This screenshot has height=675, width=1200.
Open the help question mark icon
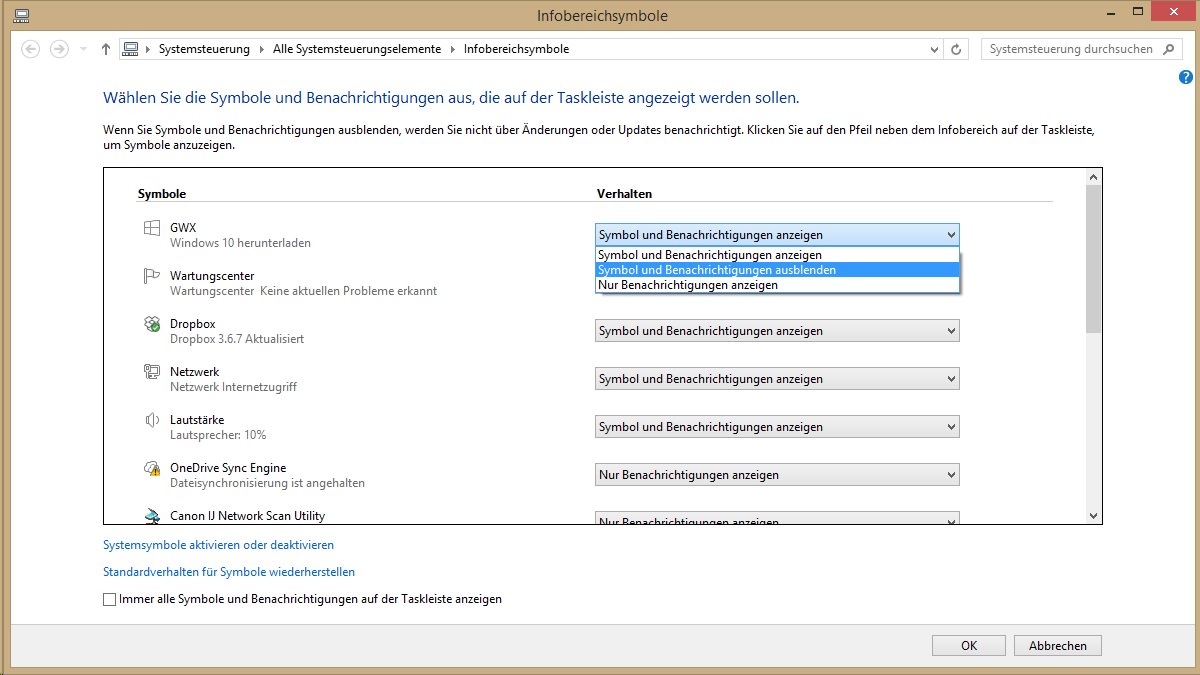[1186, 77]
